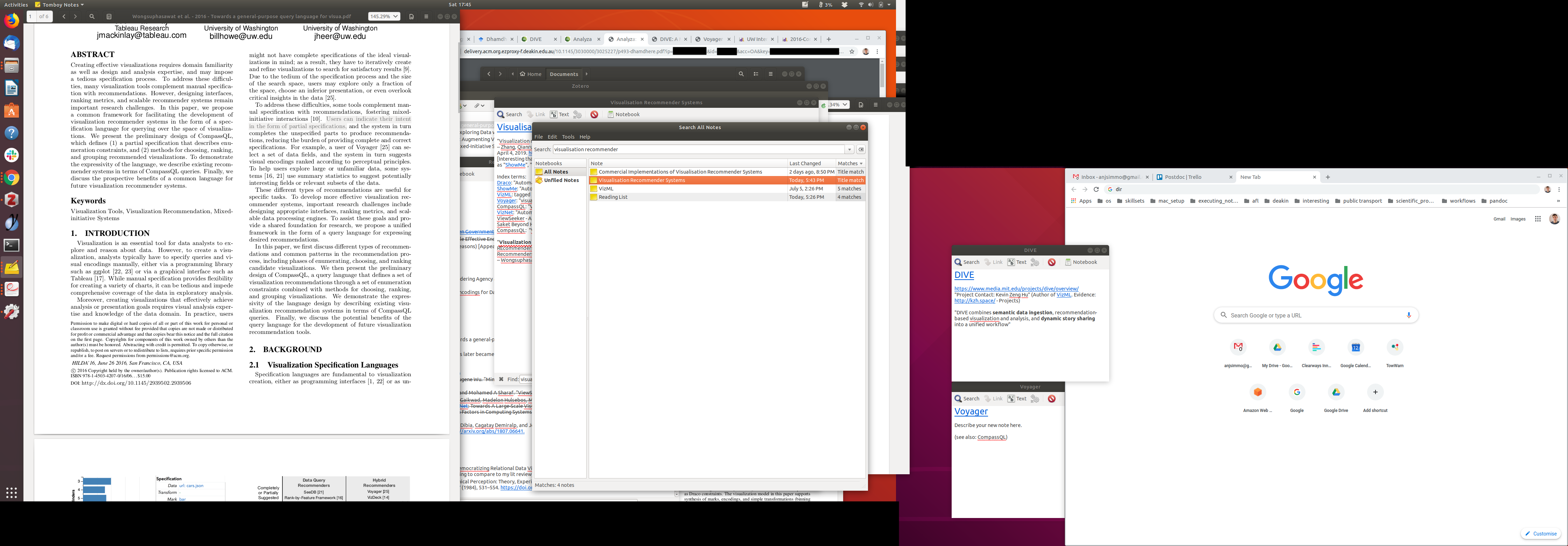Open PDF zoom level dropdown 145.29%
The height and width of the screenshot is (546, 1568).
click(x=384, y=16)
